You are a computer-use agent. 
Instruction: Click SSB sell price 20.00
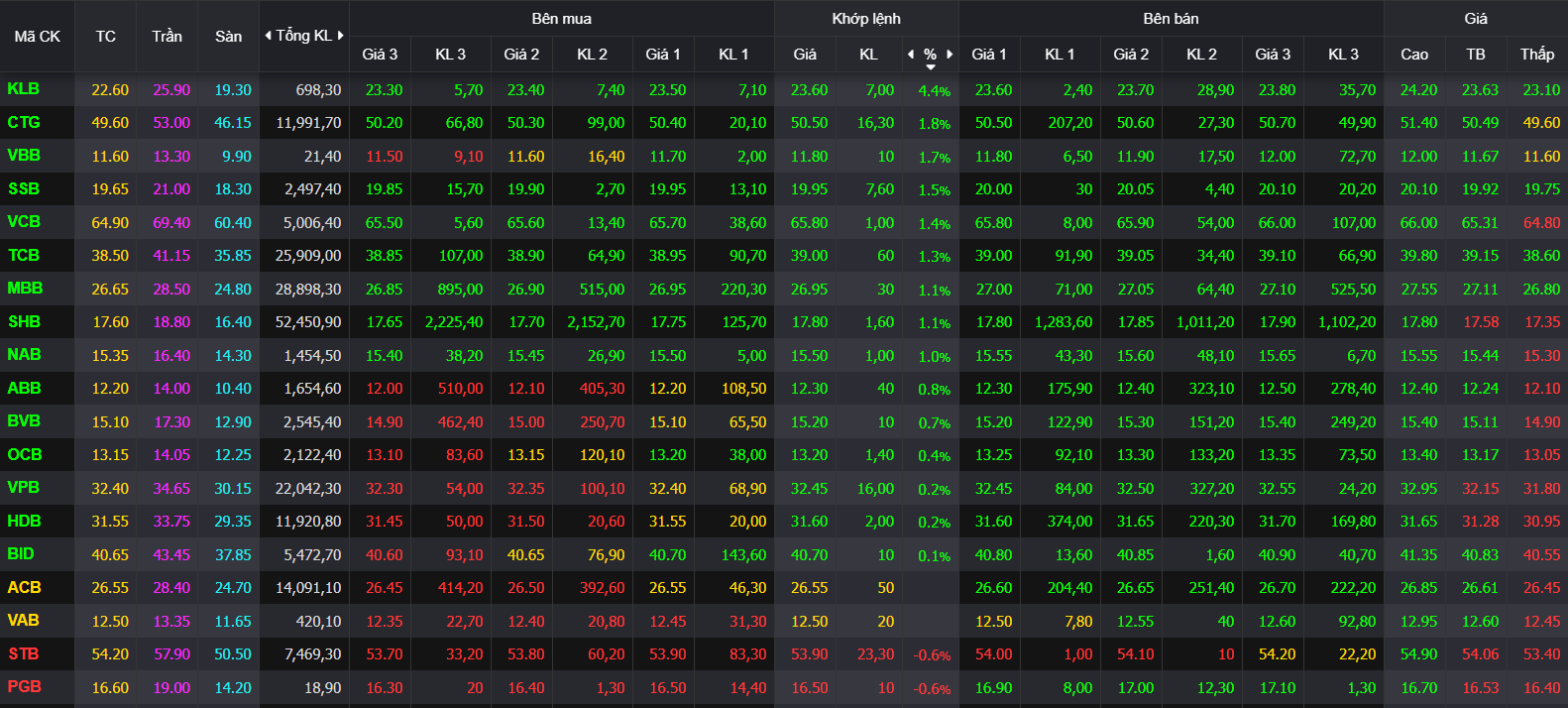coord(993,189)
